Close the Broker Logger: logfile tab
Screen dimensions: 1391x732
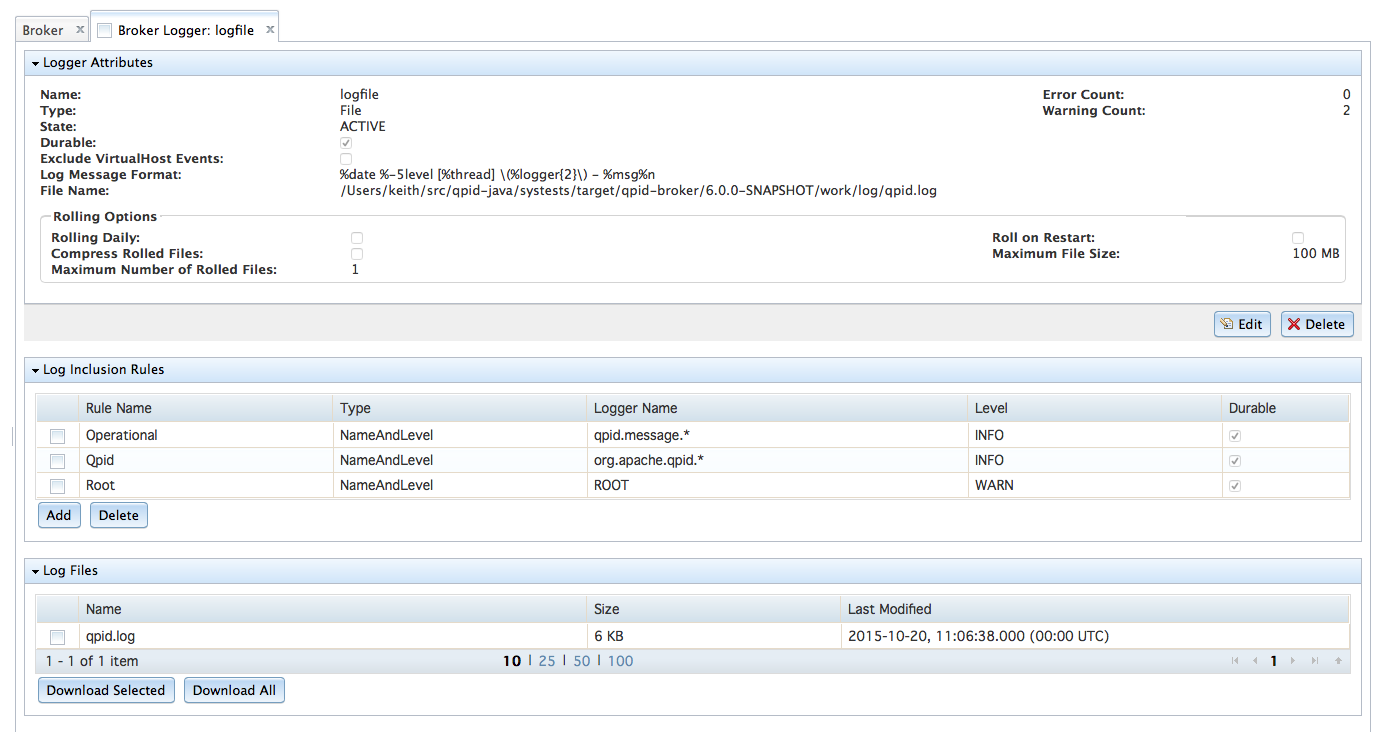270,30
